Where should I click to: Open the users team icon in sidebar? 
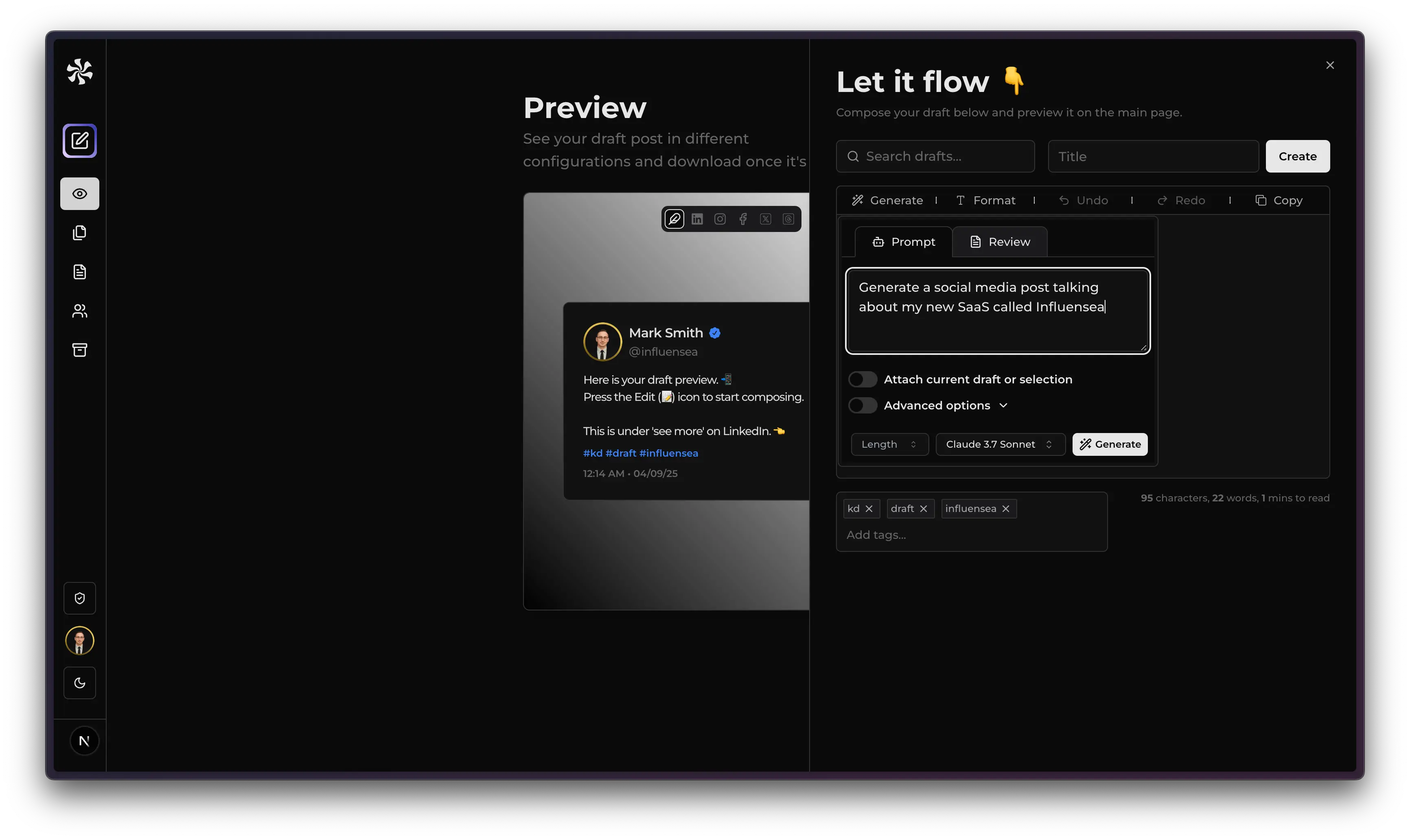(79, 311)
